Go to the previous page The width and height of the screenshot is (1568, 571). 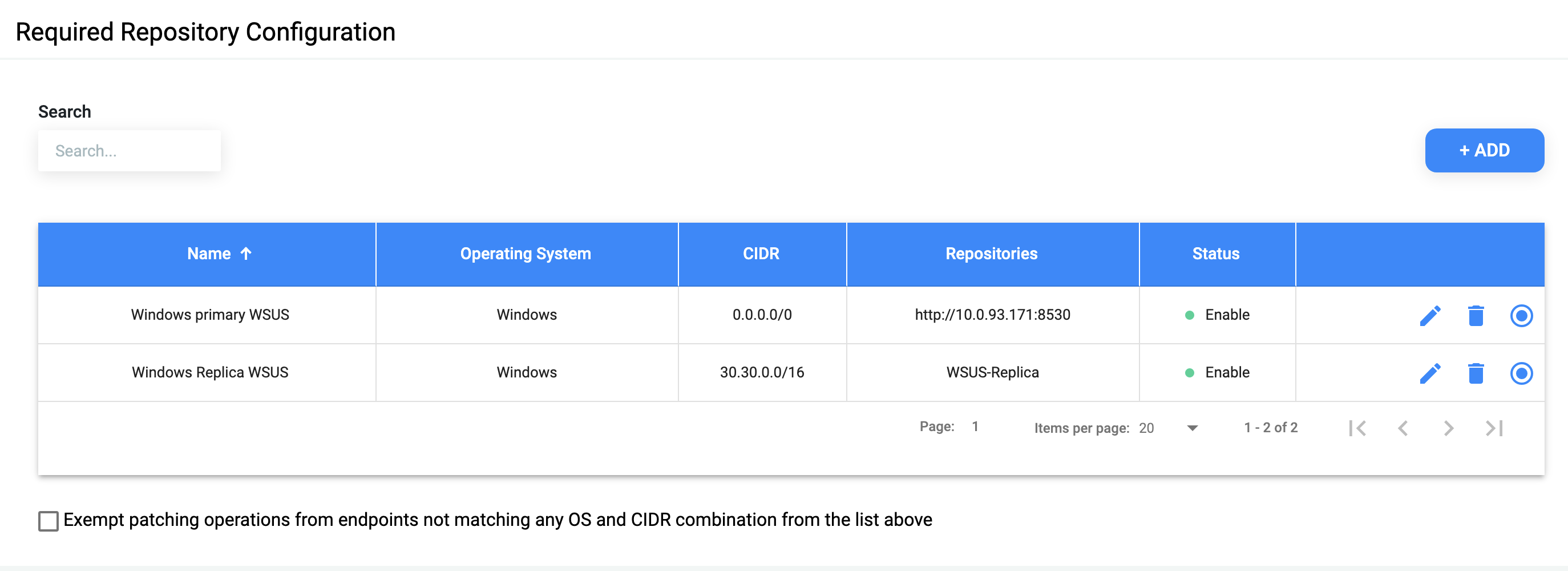[x=1403, y=428]
